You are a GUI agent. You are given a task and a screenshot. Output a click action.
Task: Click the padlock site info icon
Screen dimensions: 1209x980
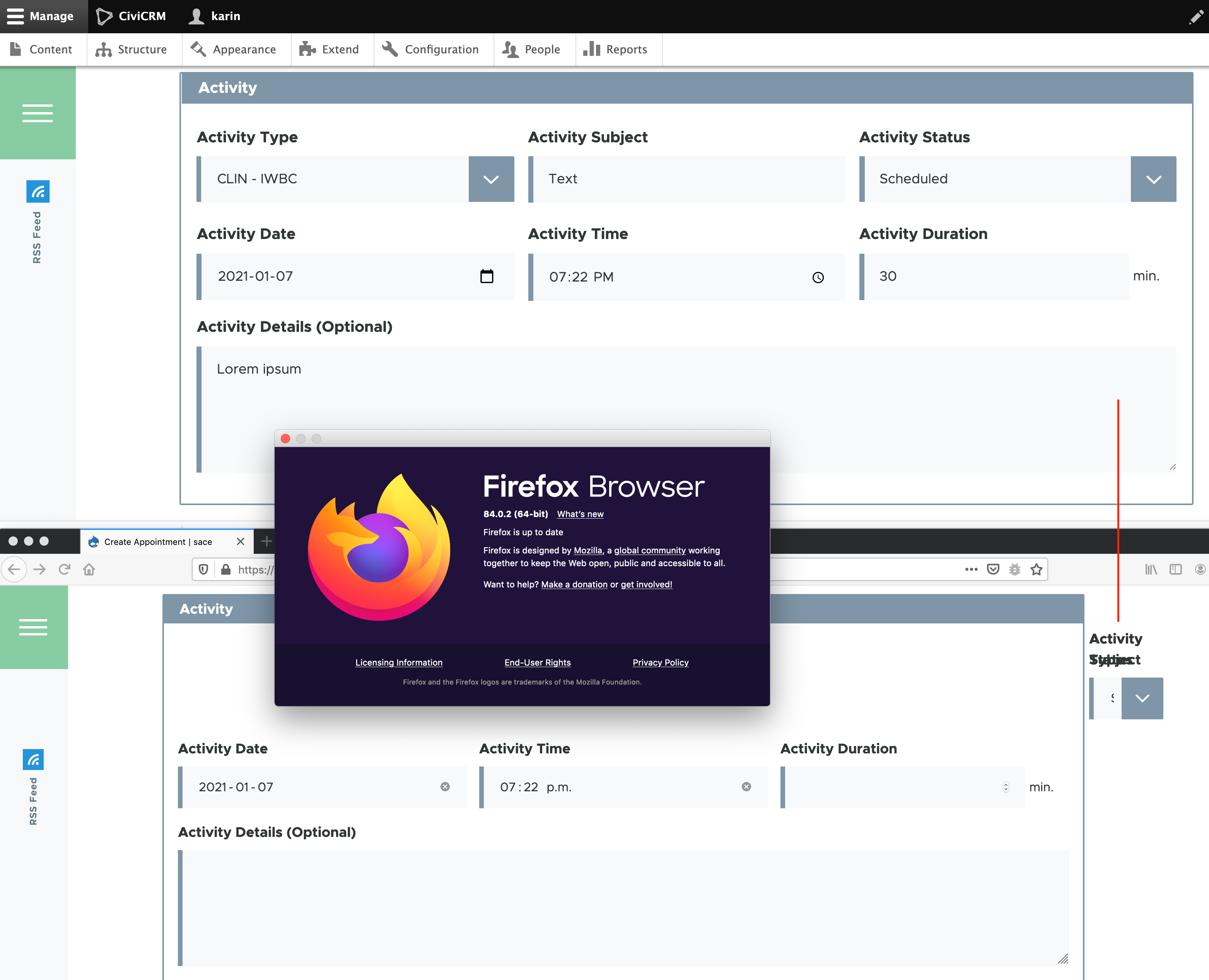pos(226,570)
